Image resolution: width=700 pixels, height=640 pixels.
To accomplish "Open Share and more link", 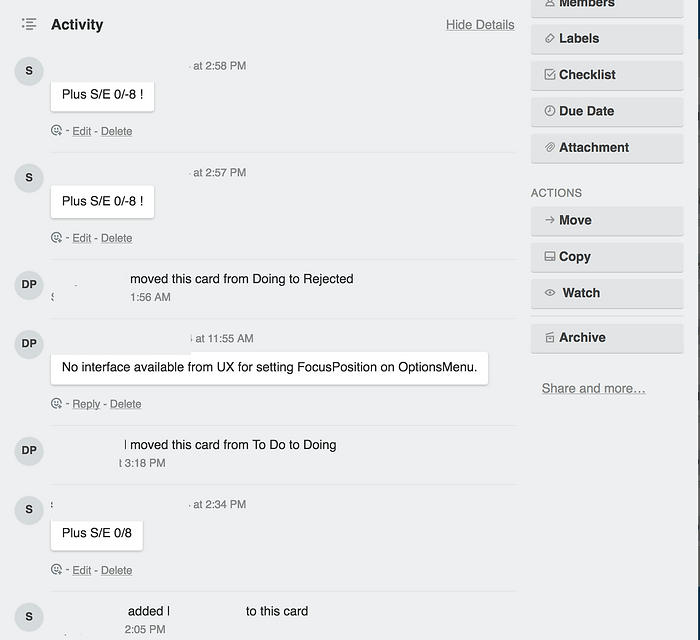I will [x=593, y=388].
